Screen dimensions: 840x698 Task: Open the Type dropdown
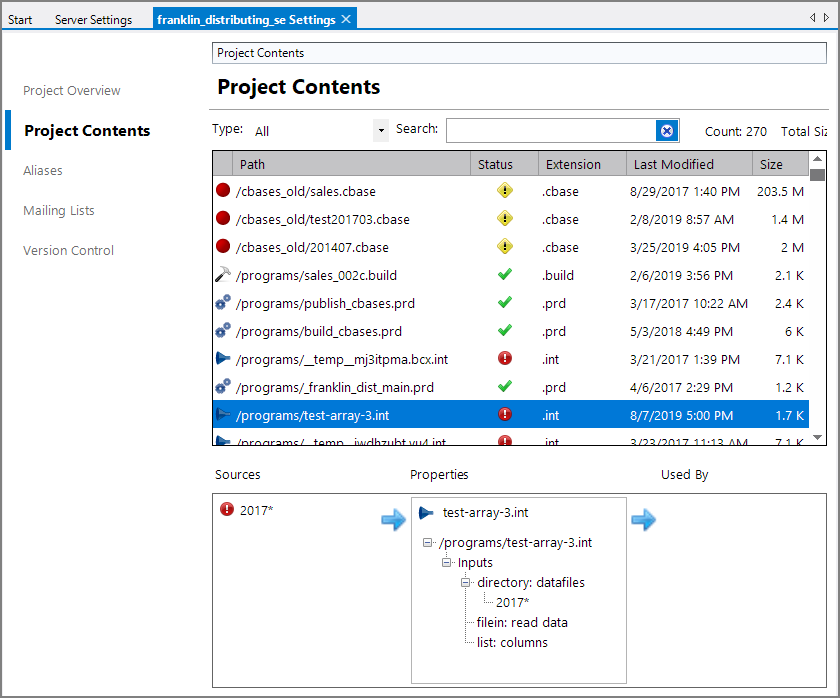click(x=380, y=130)
